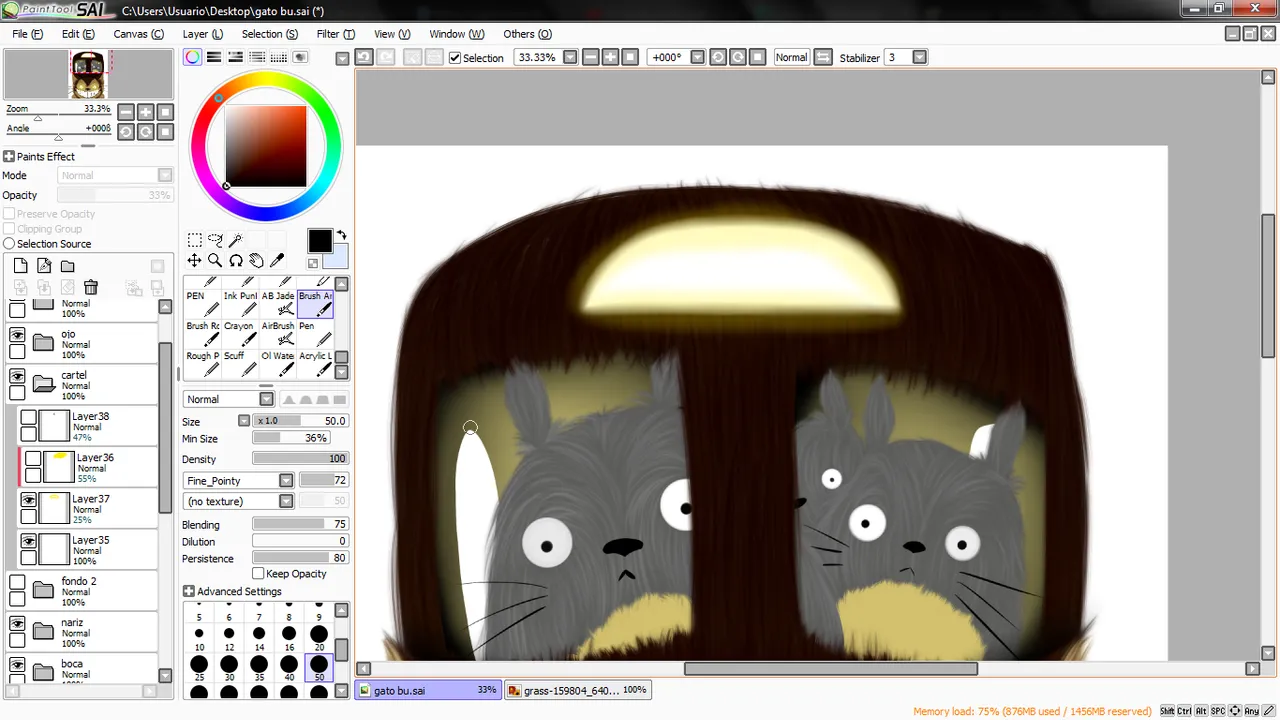Screen dimensions: 1280x720
Task: Select the Hand tool
Action: click(256, 260)
